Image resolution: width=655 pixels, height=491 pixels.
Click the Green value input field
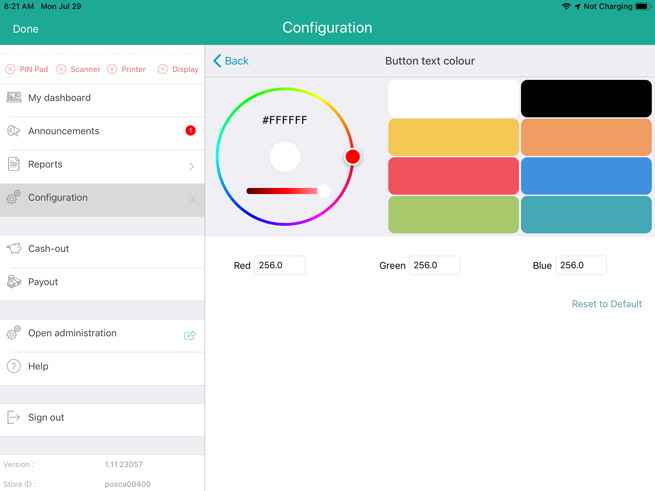click(434, 265)
